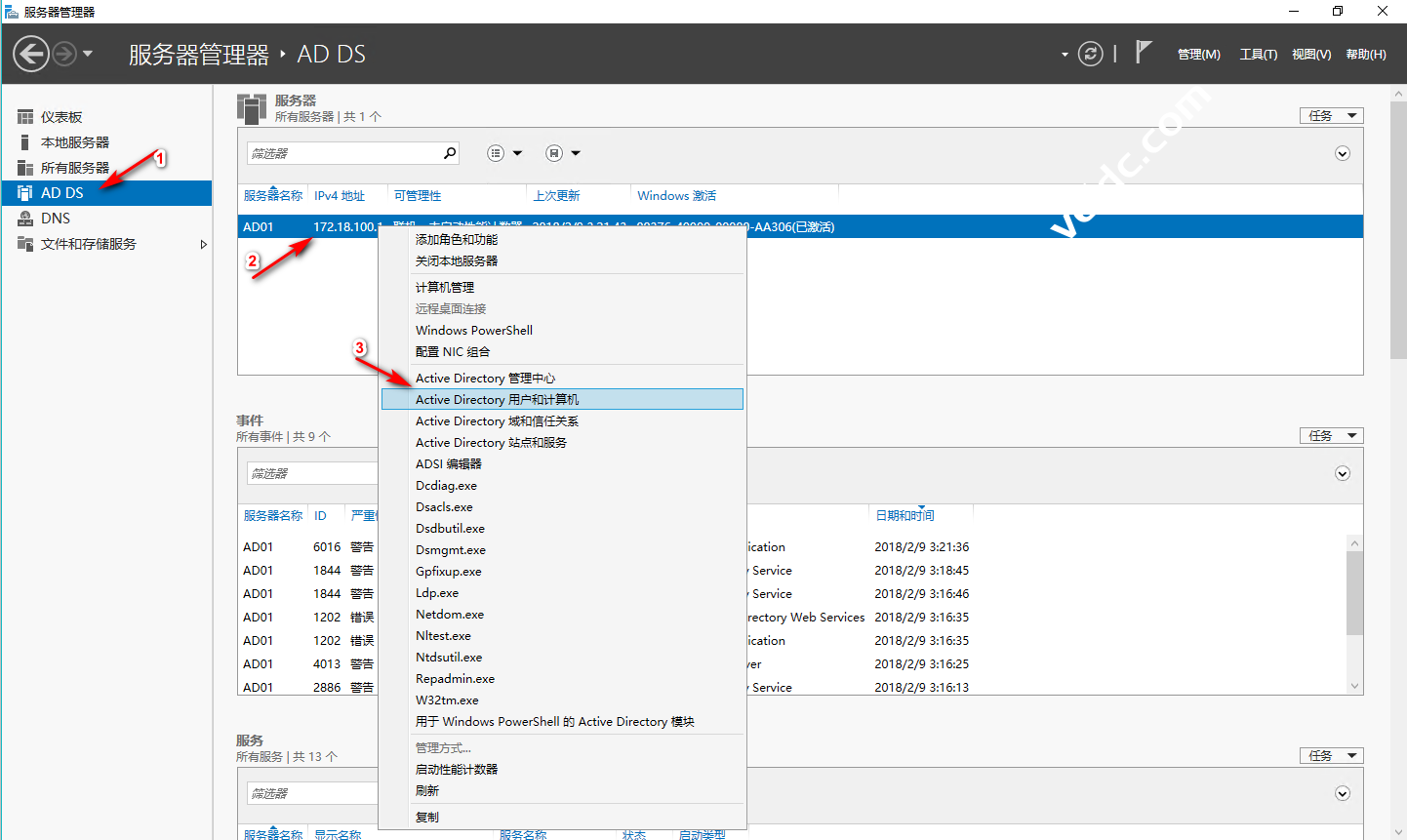Viewport: 1407px width, 840px height.
Task: Open the save query icon dropdown
Action: pyautogui.click(x=554, y=153)
